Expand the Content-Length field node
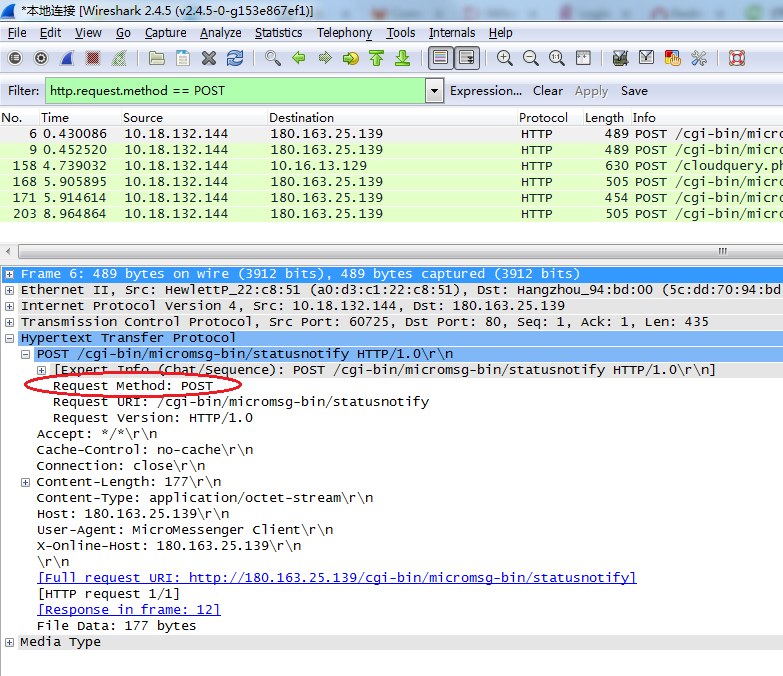 coord(25,482)
